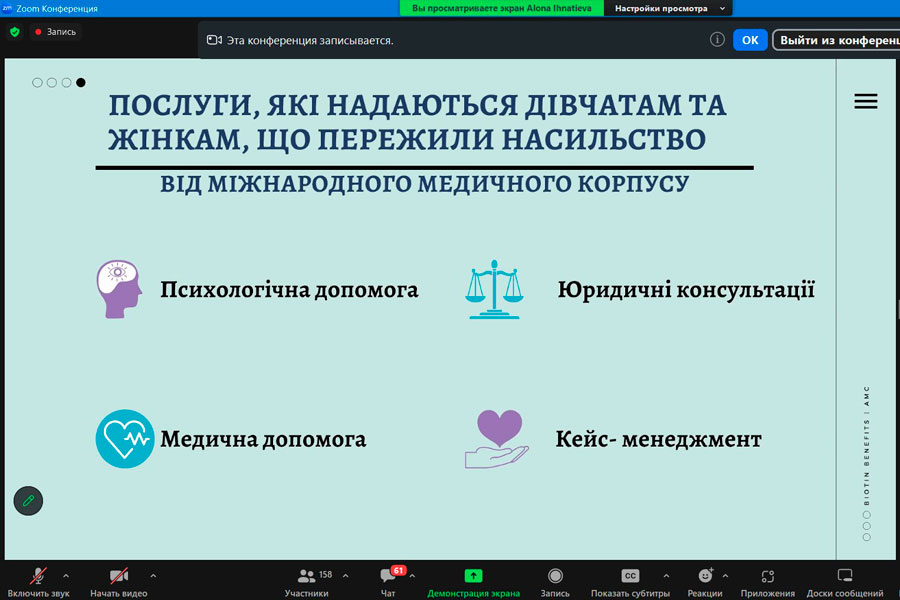Expand the arrow next to Показать субтитры

666,575
